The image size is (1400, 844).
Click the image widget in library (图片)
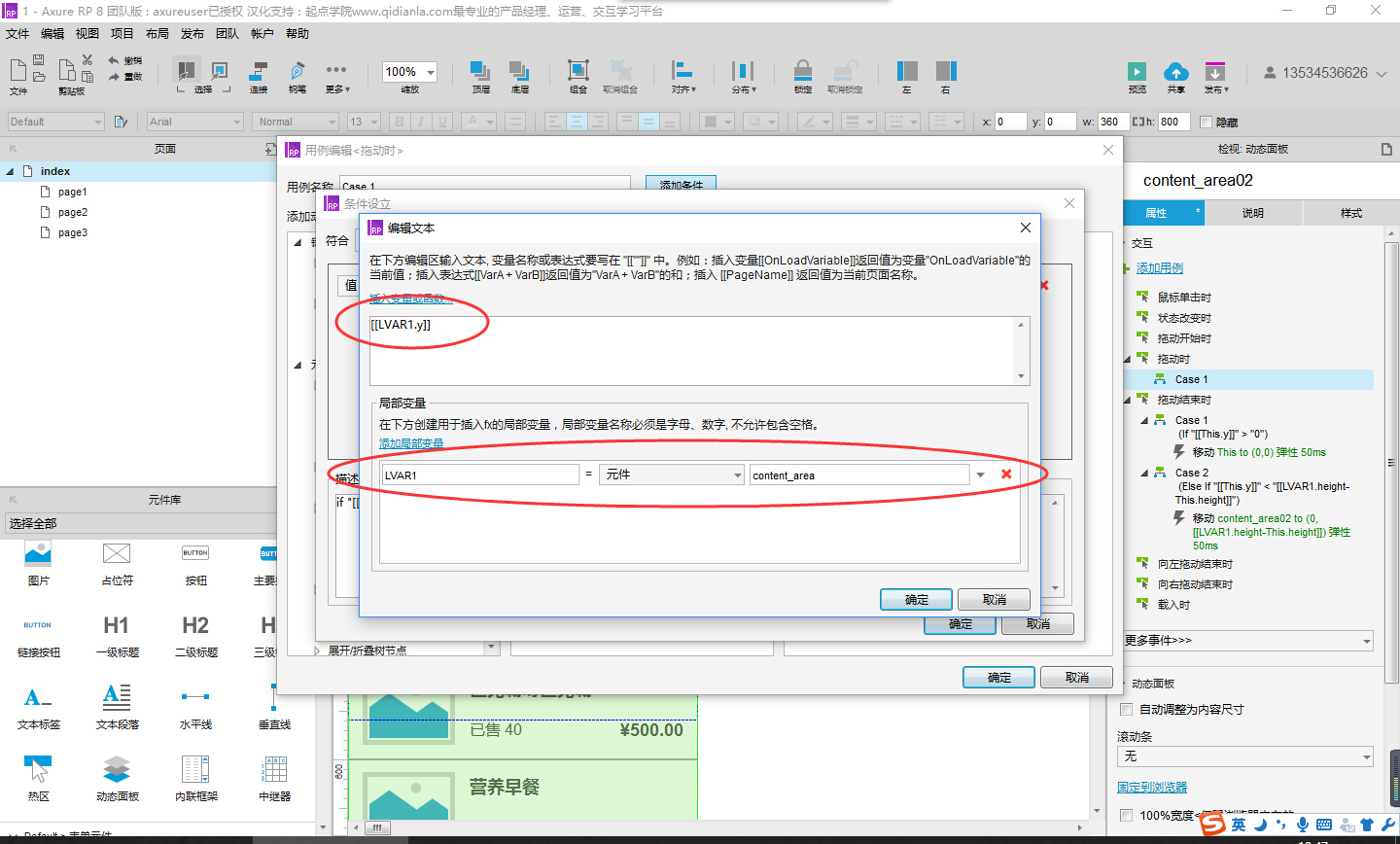[x=38, y=554]
